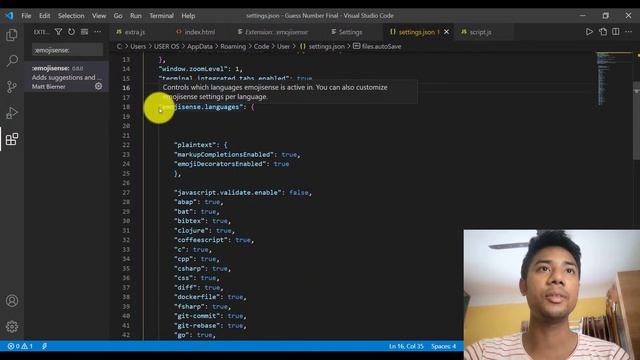Open the View menu
640x360 pixels.
99,16
